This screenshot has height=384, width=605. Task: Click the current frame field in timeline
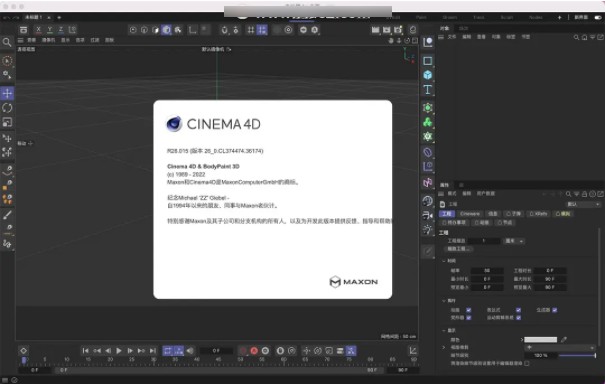coord(216,351)
